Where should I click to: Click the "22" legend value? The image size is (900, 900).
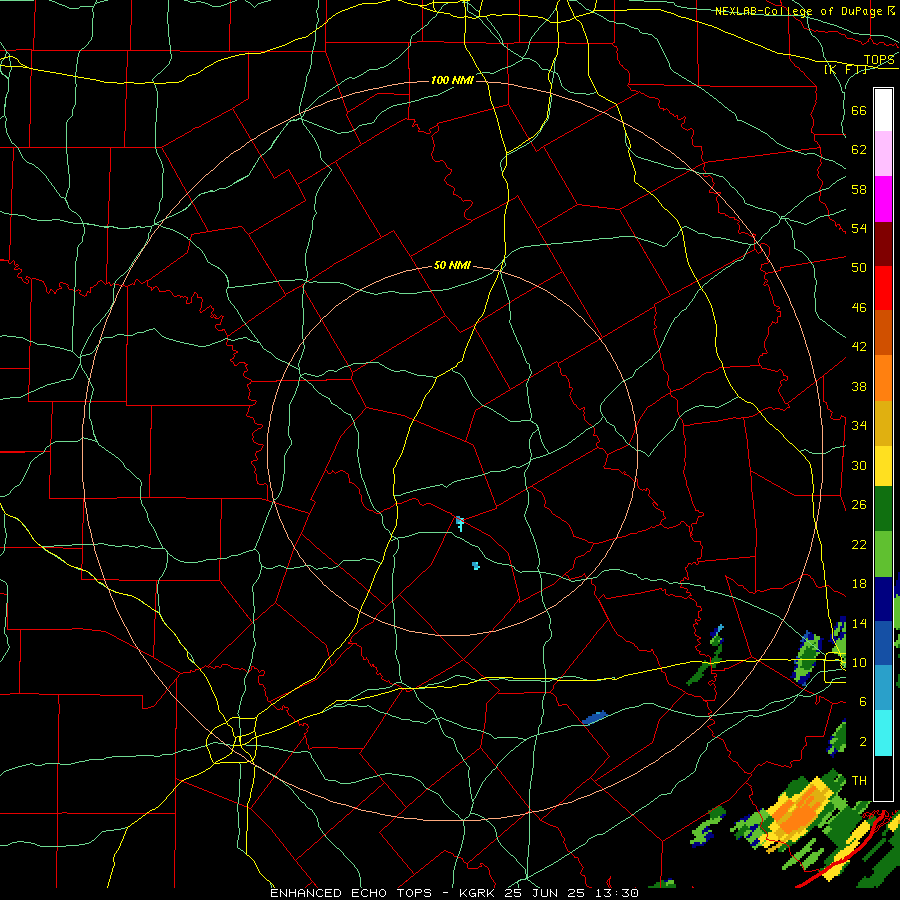859,544
